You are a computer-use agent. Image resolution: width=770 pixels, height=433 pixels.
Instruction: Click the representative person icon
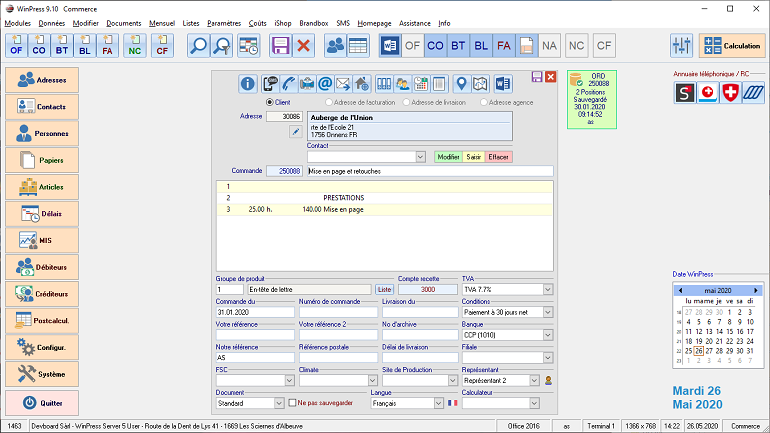tap(549, 380)
